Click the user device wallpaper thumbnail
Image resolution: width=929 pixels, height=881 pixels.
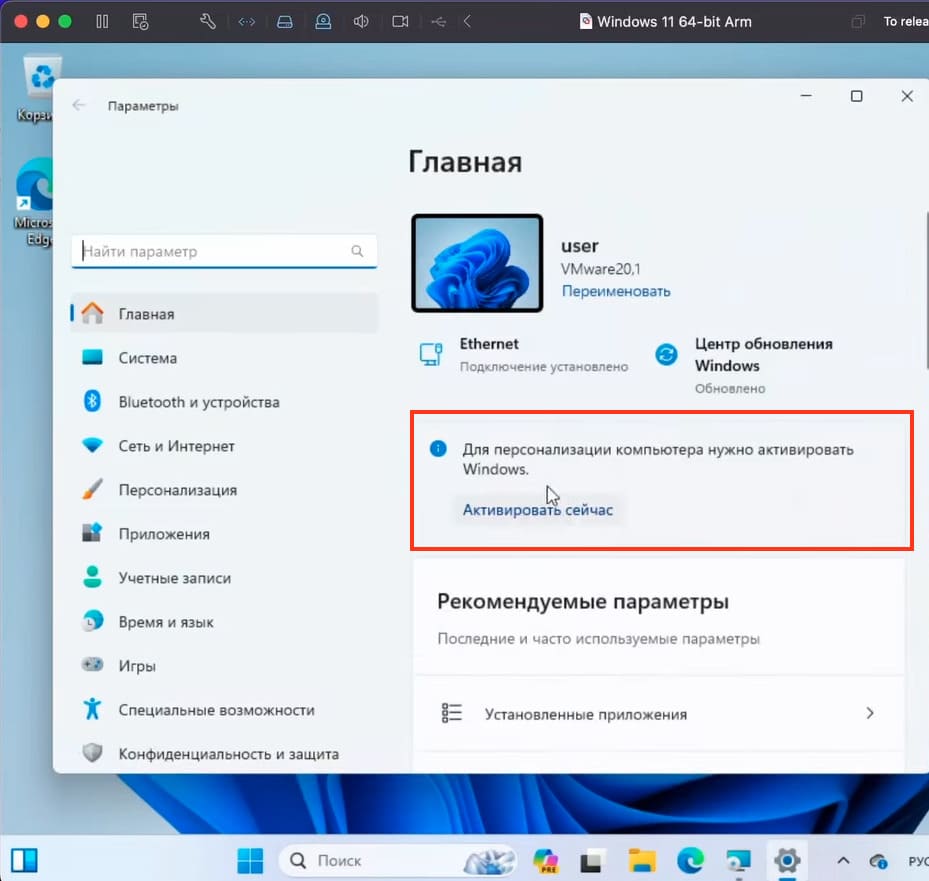coord(477,263)
